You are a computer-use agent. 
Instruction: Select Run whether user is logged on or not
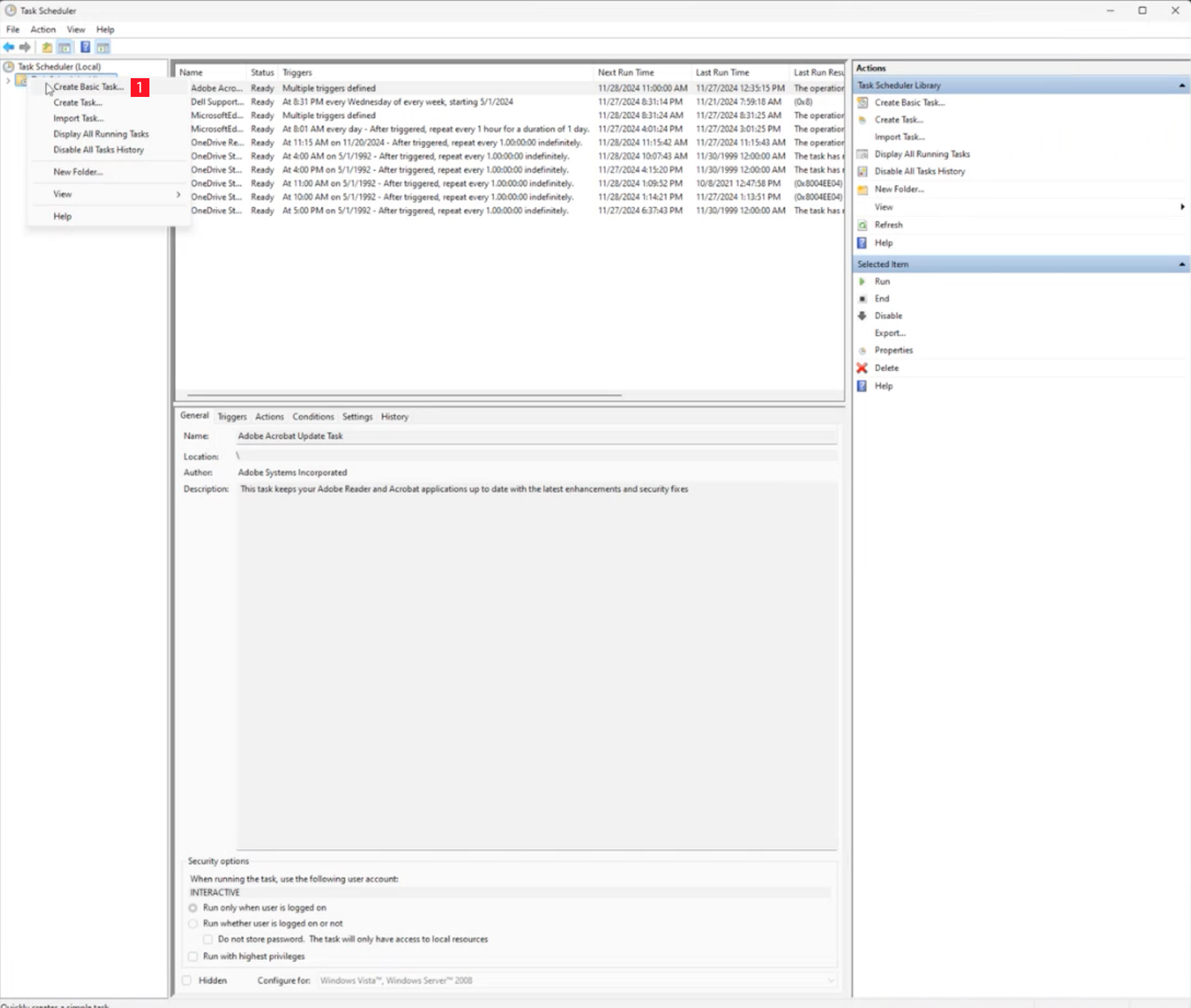click(193, 924)
